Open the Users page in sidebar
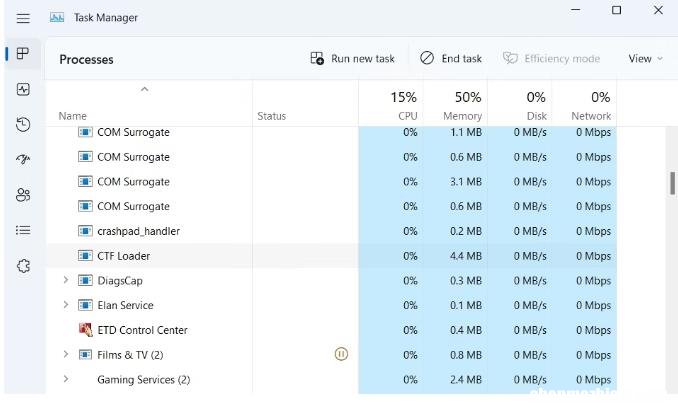The height and width of the screenshot is (411, 678). [23, 195]
